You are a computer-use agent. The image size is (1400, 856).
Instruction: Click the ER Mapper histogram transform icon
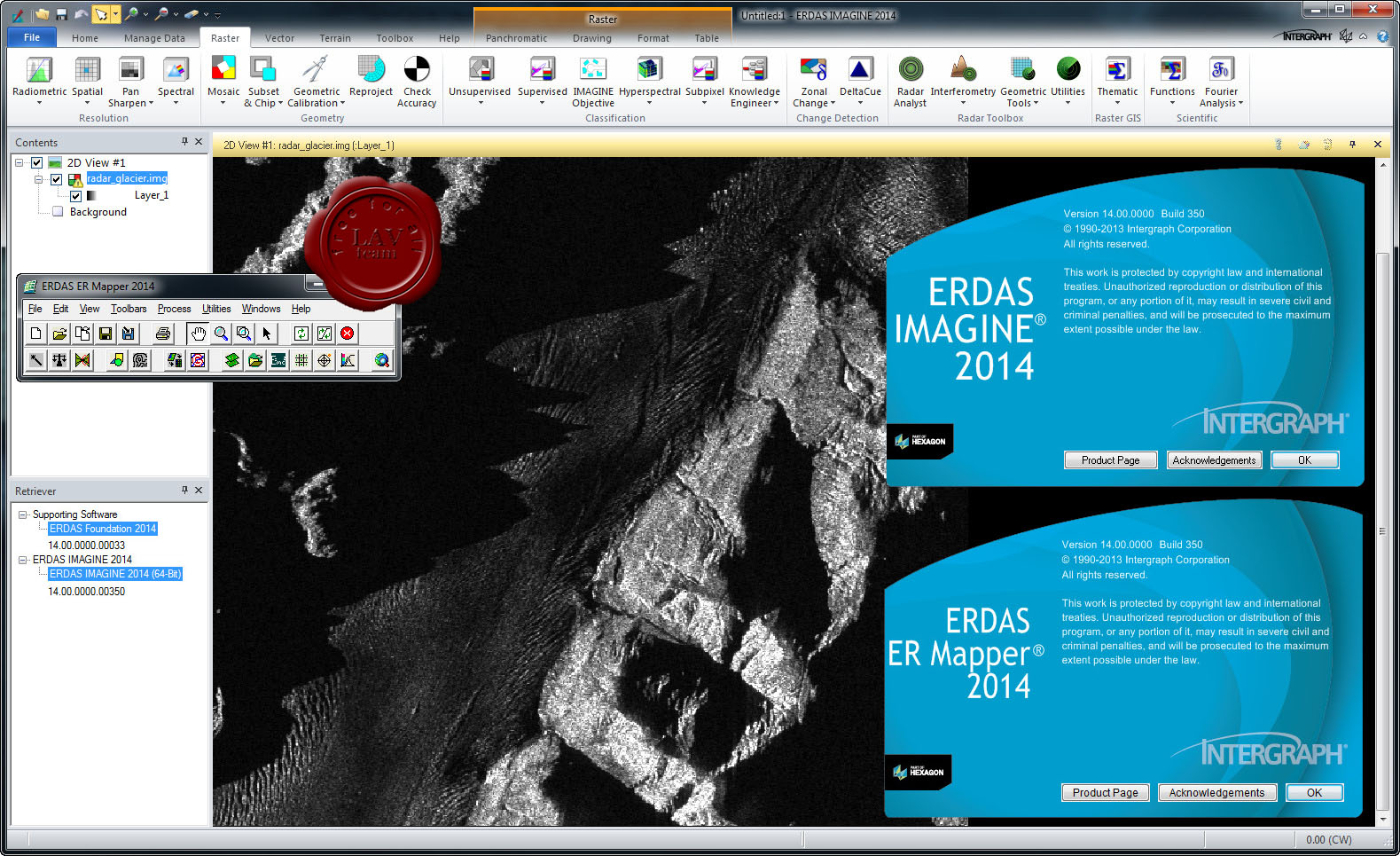pos(348,360)
